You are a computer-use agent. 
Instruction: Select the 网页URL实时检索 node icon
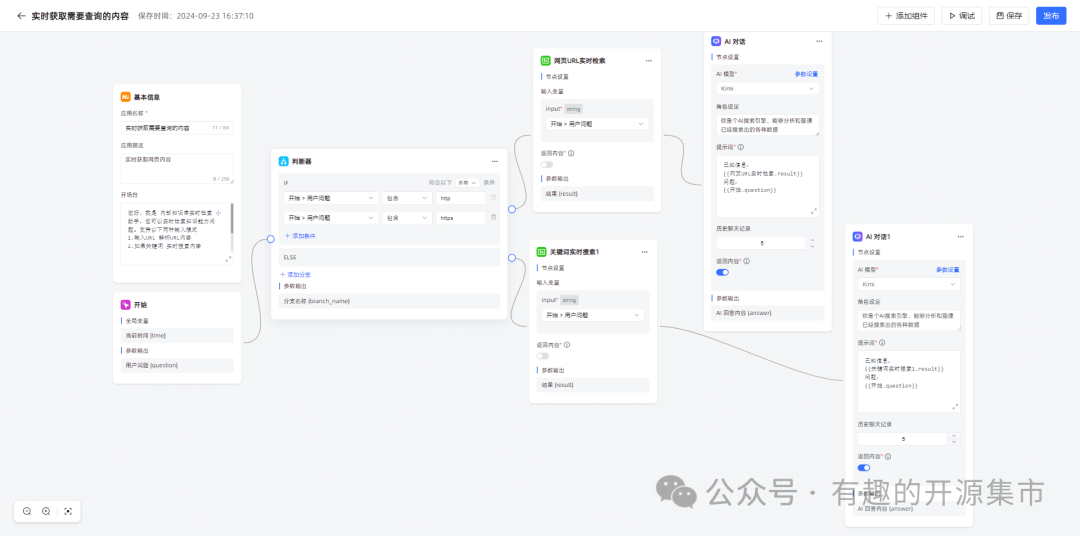pos(546,61)
